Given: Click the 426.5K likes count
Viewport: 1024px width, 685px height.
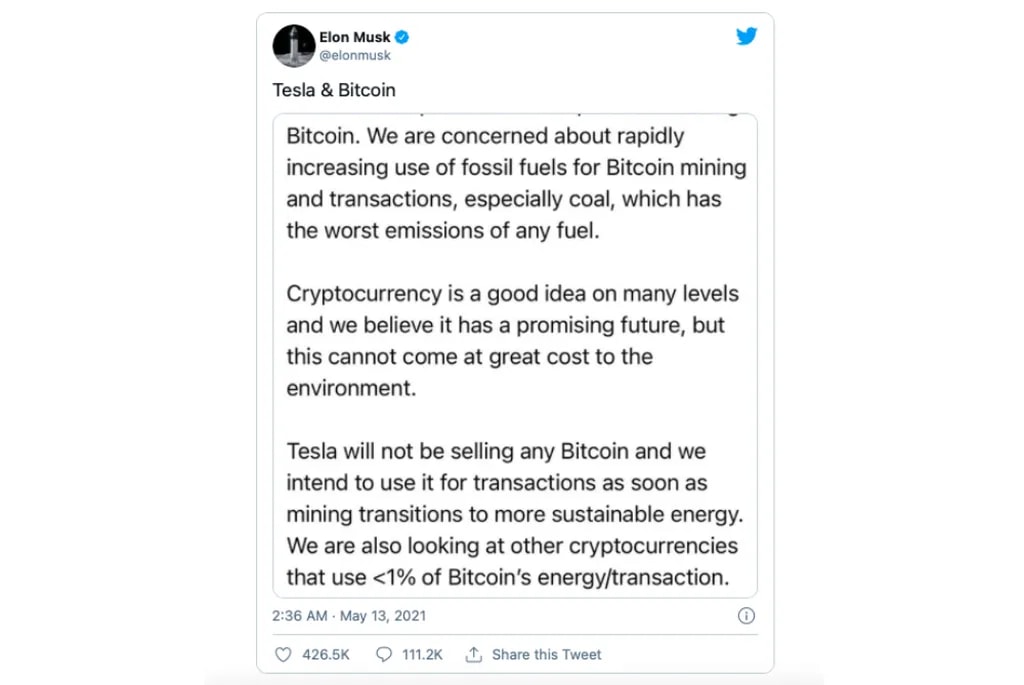Looking at the screenshot, I should [326, 655].
